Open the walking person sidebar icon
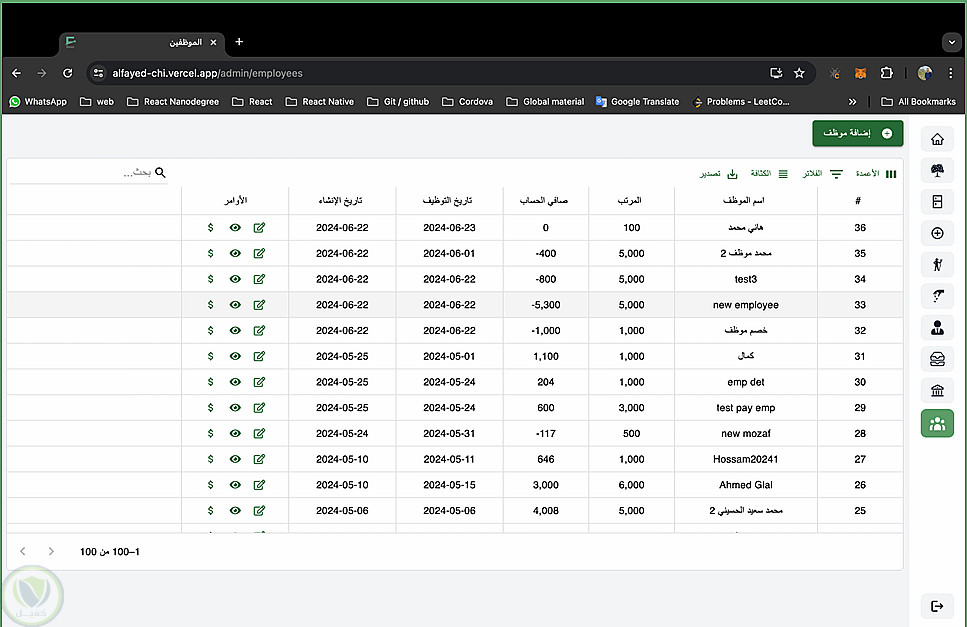 [937, 264]
